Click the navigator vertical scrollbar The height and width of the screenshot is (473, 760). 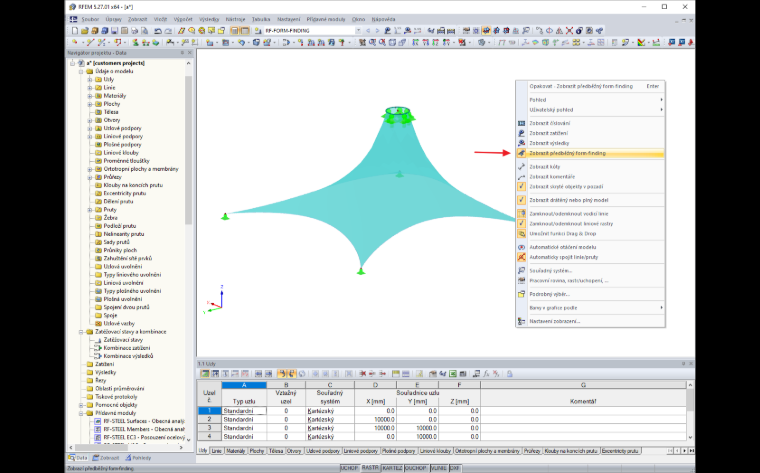189,150
